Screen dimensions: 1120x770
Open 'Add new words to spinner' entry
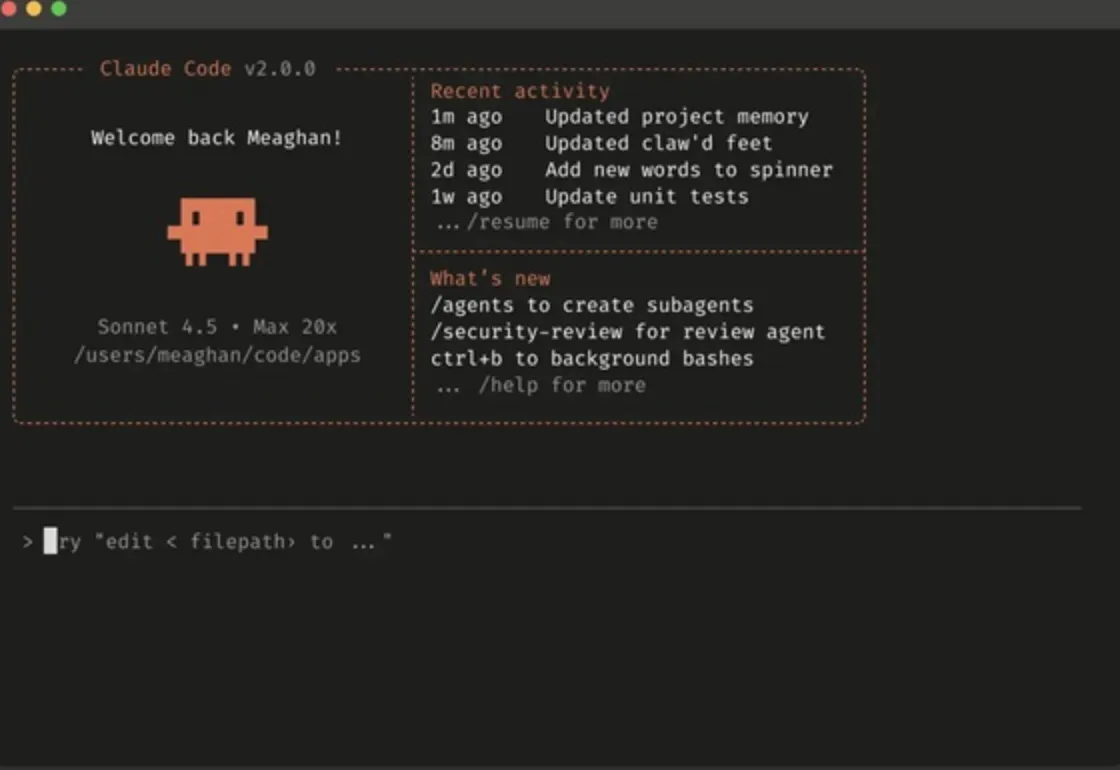tap(688, 170)
